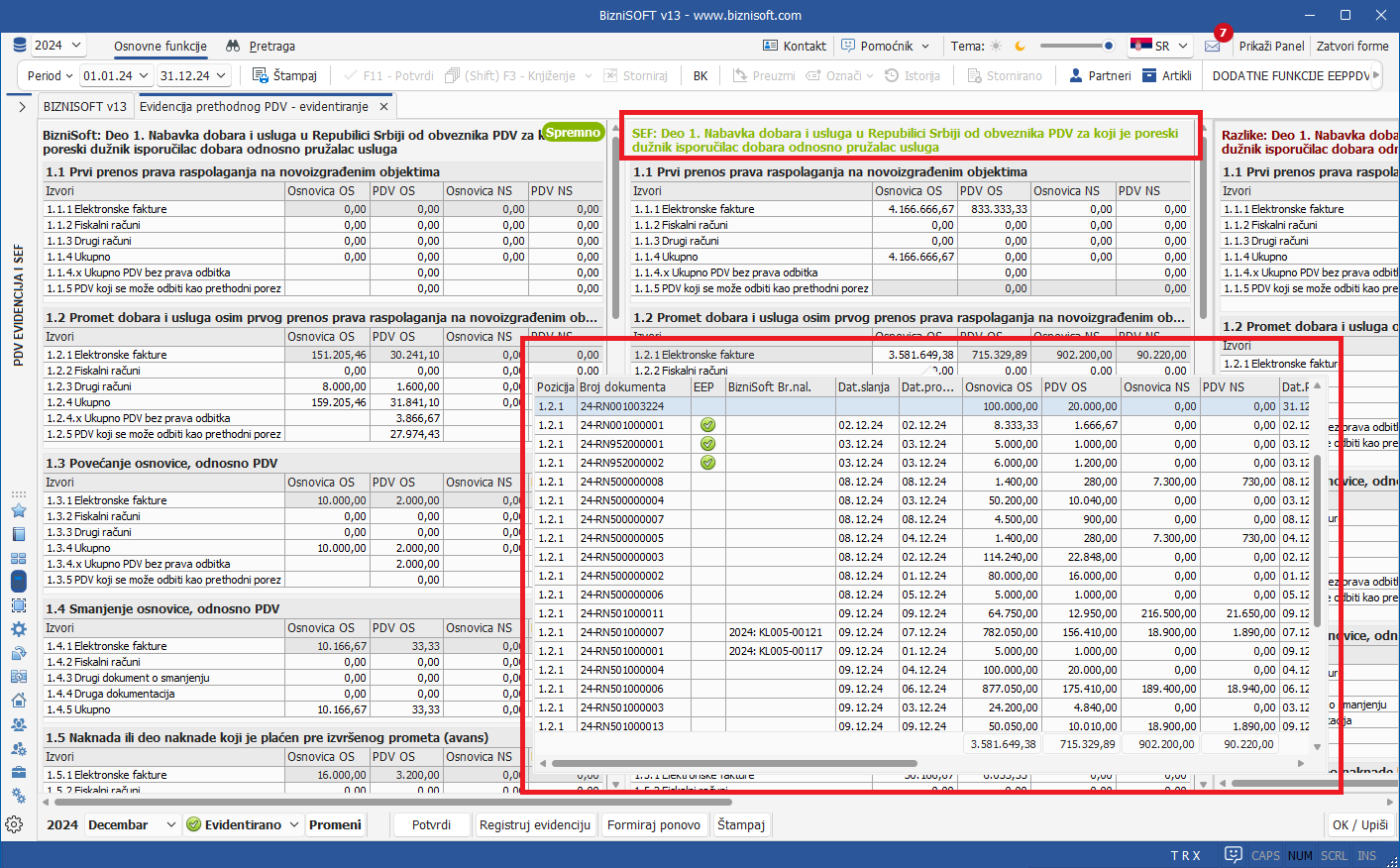Screen dimensions: 1400x868
Task: Switch to the BIZNISOFT v13 tab
Action: [x=85, y=106]
